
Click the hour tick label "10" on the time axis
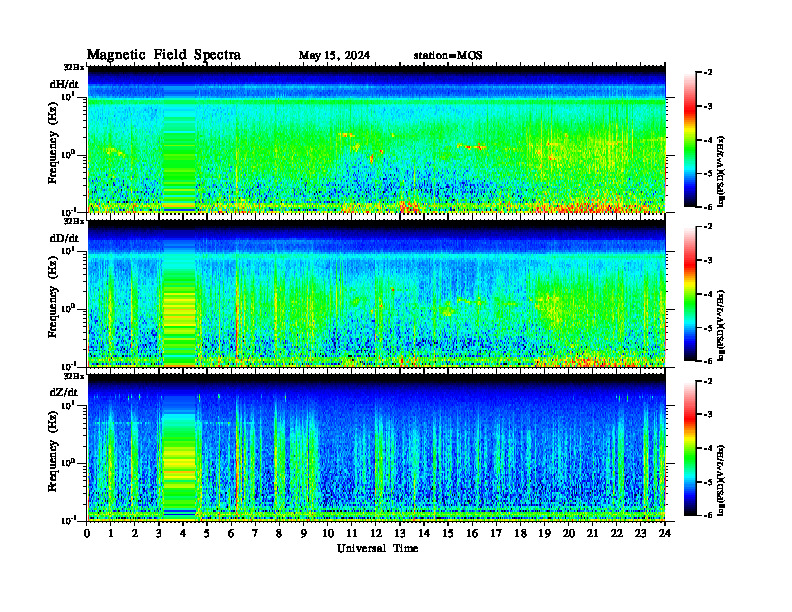[328, 533]
